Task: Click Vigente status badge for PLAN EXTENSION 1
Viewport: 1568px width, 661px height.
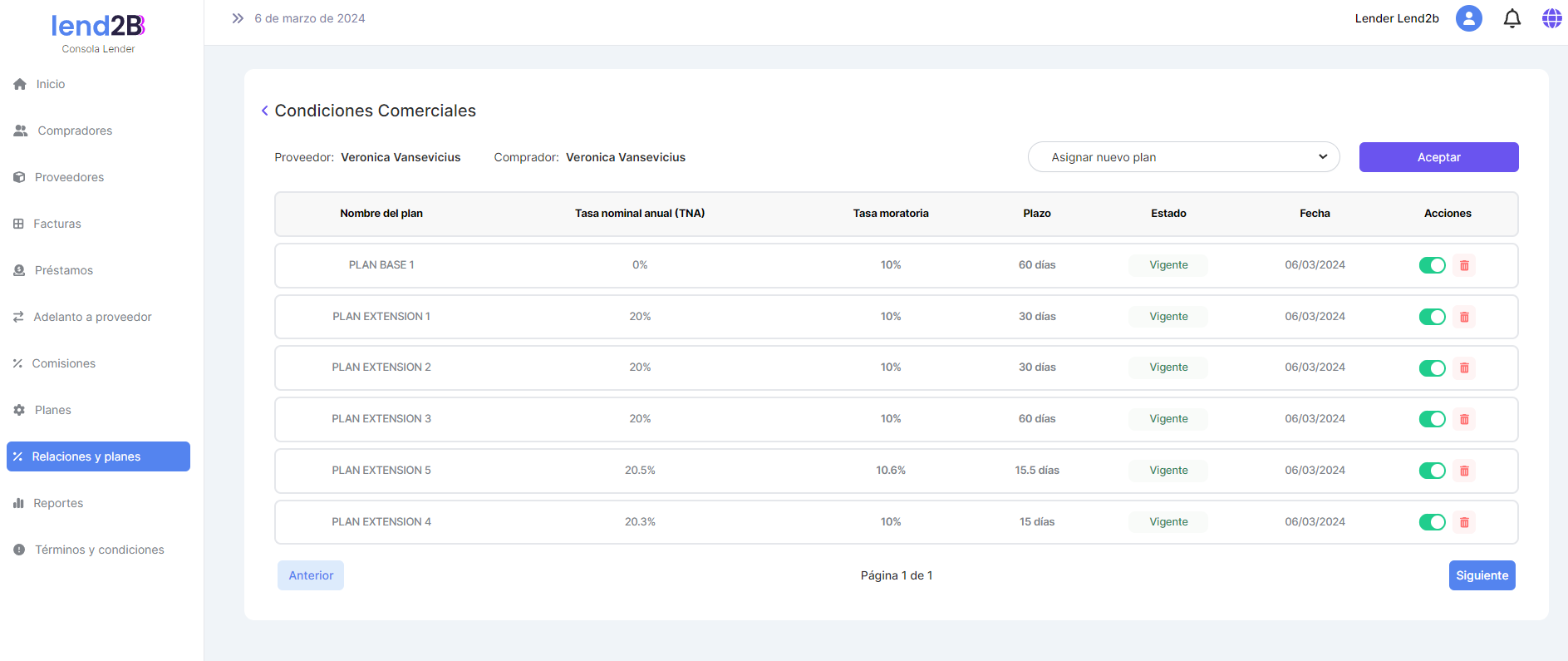Action: (1168, 317)
